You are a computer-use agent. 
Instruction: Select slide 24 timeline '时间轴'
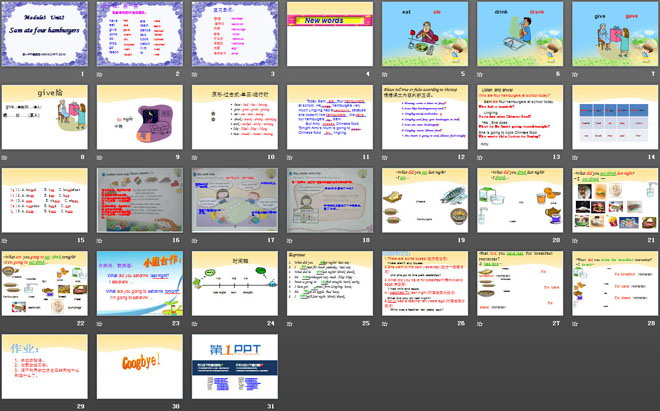pyautogui.click(x=235, y=283)
